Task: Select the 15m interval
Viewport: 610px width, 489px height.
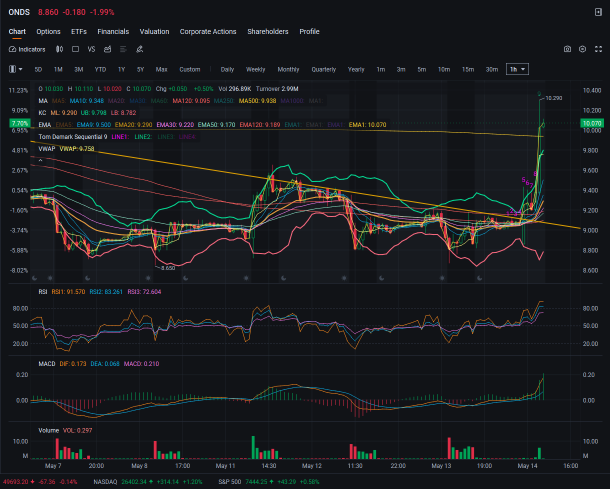Action: tap(468, 69)
